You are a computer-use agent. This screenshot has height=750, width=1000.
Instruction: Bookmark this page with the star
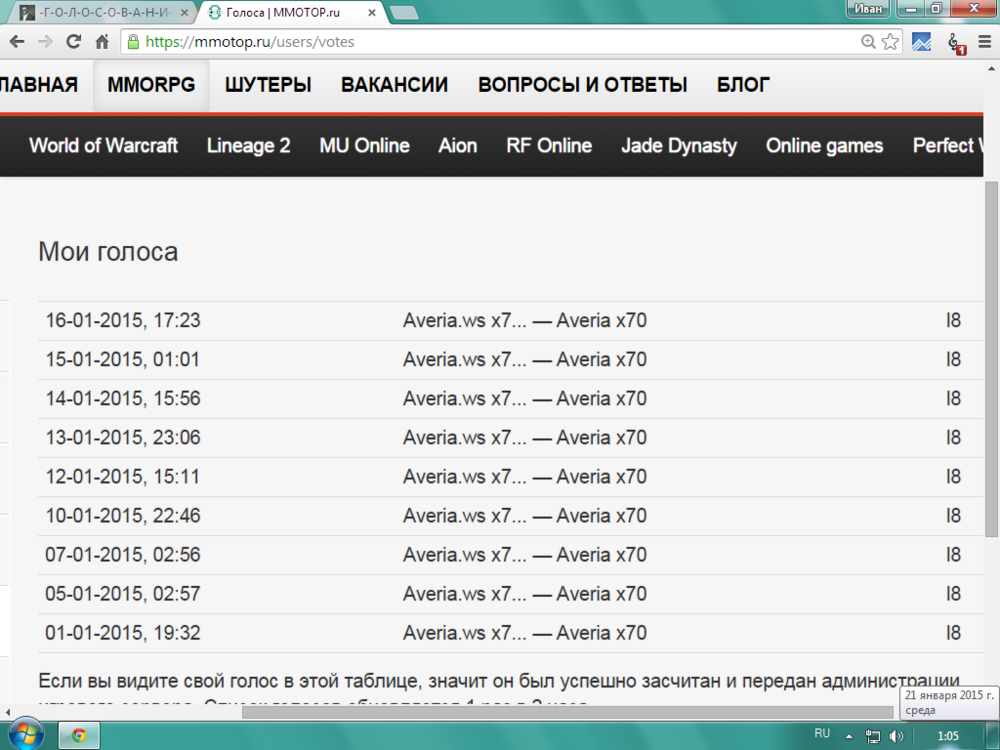click(890, 42)
